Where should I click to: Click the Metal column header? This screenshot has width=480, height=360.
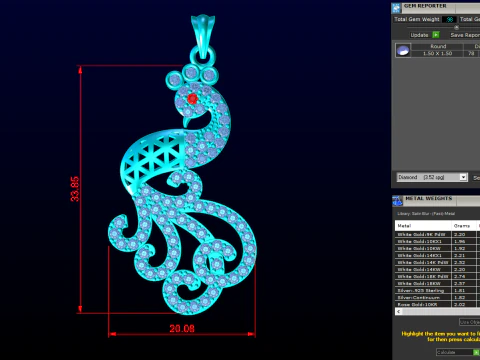click(423, 226)
